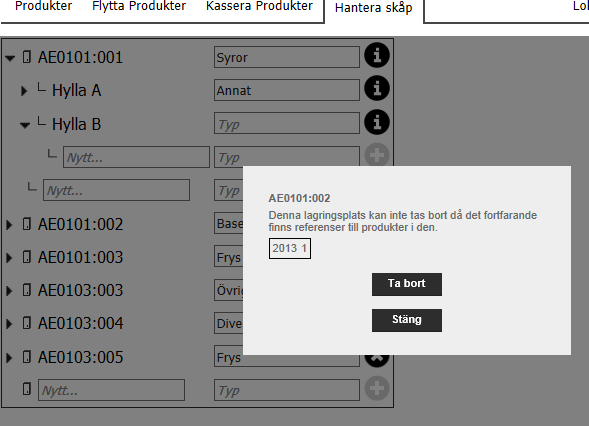Open info for cabinet AE0101:001
This screenshot has width=589, height=426.
(x=377, y=55)
